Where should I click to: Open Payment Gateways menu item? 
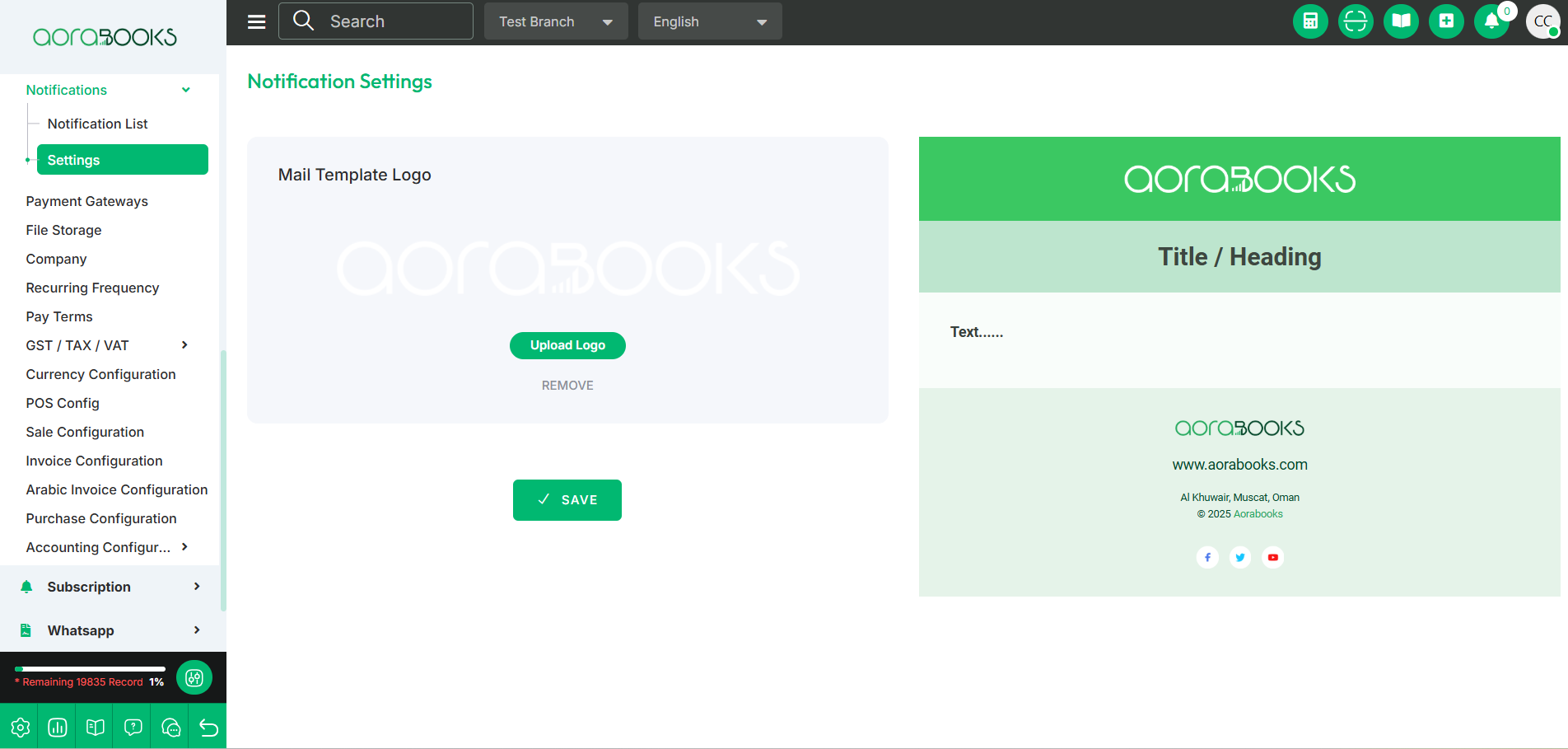[x=86, y=201]
